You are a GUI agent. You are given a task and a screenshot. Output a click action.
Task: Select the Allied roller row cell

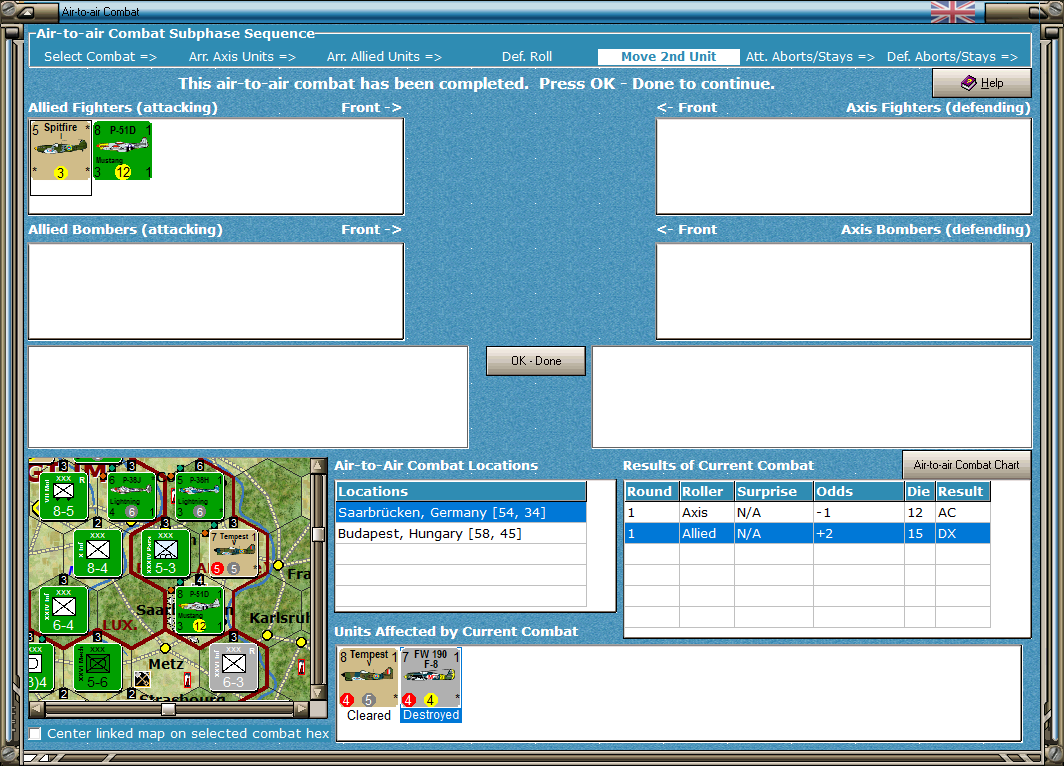point(706,533)
